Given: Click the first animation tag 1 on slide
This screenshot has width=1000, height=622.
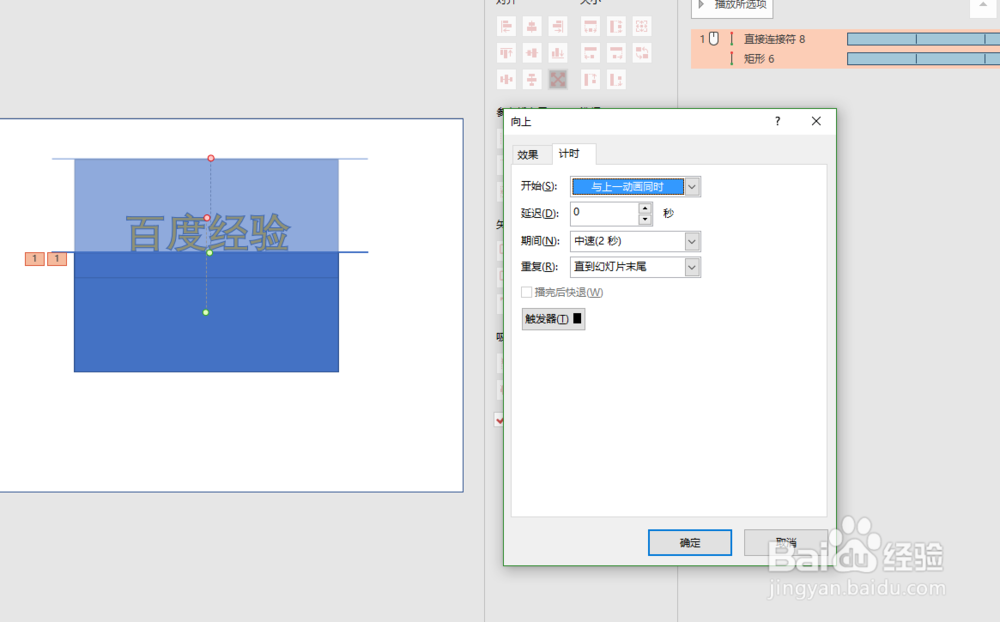Looking at the screenshot, I should pos(34,258).
